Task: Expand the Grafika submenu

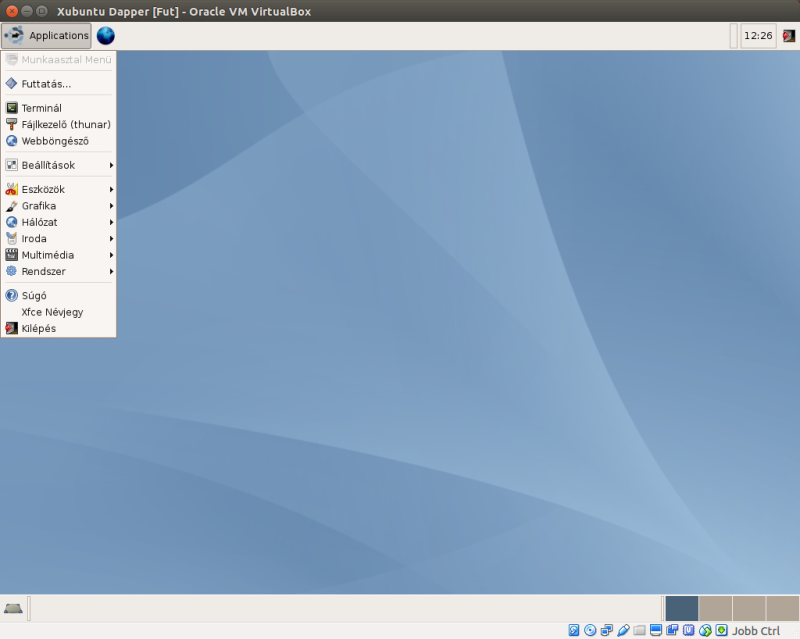Action: pos(59,205)
